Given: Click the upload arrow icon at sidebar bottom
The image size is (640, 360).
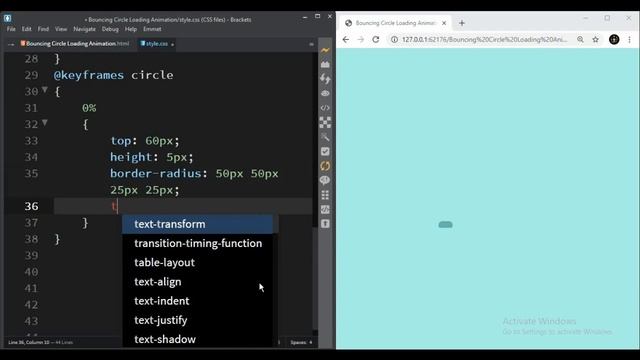Looking at the screenshot, I should (325, 224).
